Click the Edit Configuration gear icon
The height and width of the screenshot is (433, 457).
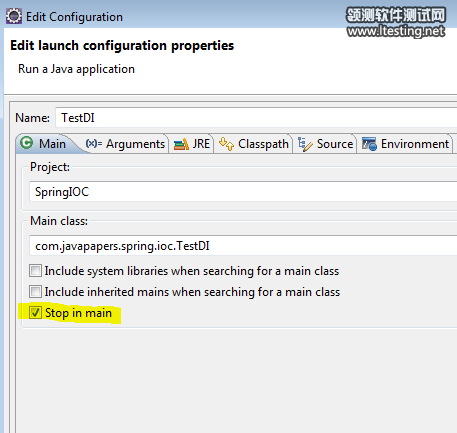coord(14,16)
